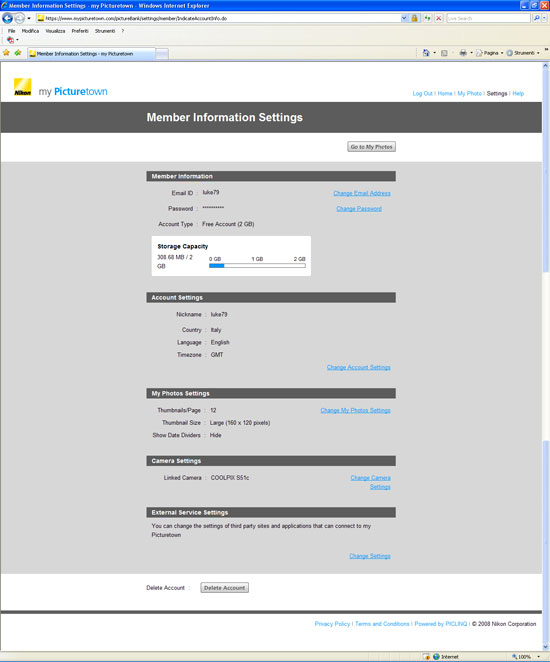Open the Strumenti menu in menu bar
Image resolution: width=550 pixels, height=662 pixels.
105,31
